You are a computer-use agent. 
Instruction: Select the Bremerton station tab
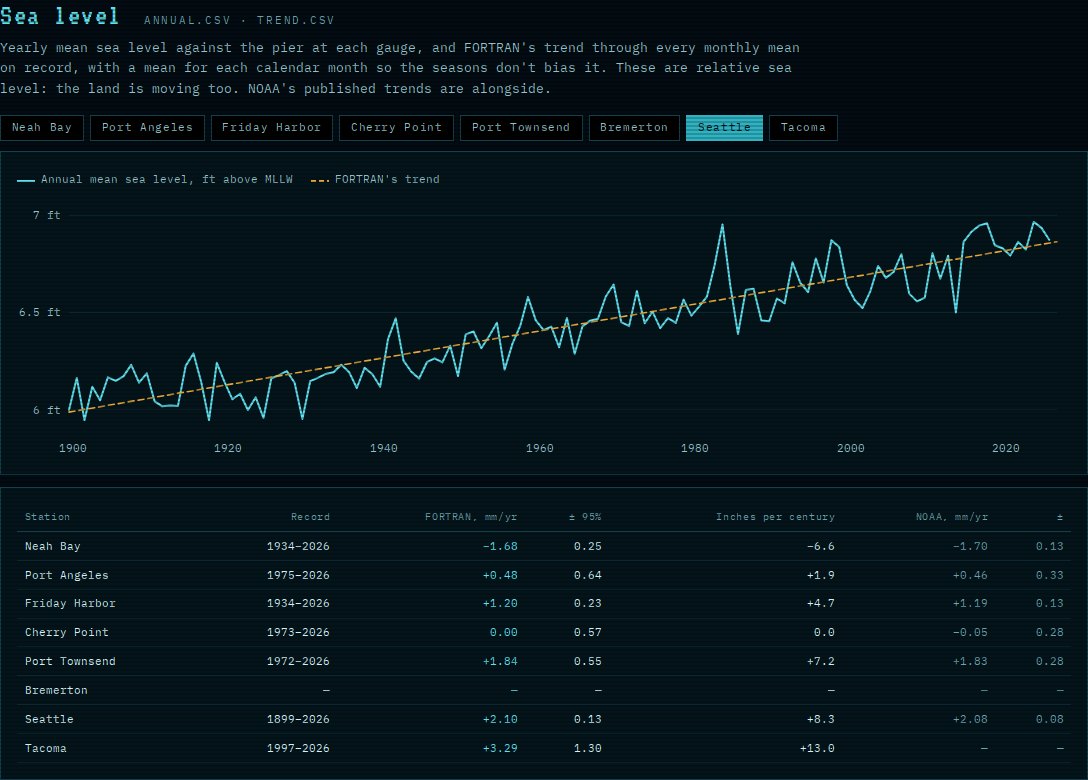pos(634,128)
